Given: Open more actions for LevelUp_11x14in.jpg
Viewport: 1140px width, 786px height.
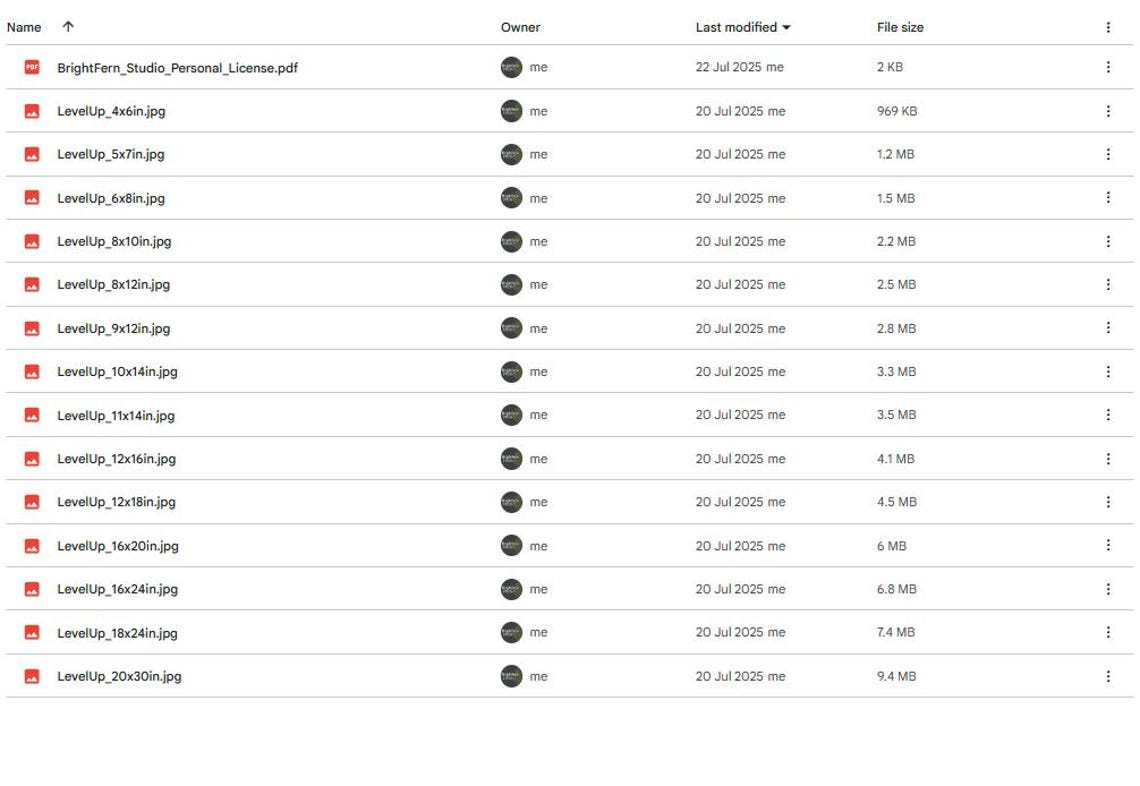Looking at the screenshot, I should pos(1107,415).
